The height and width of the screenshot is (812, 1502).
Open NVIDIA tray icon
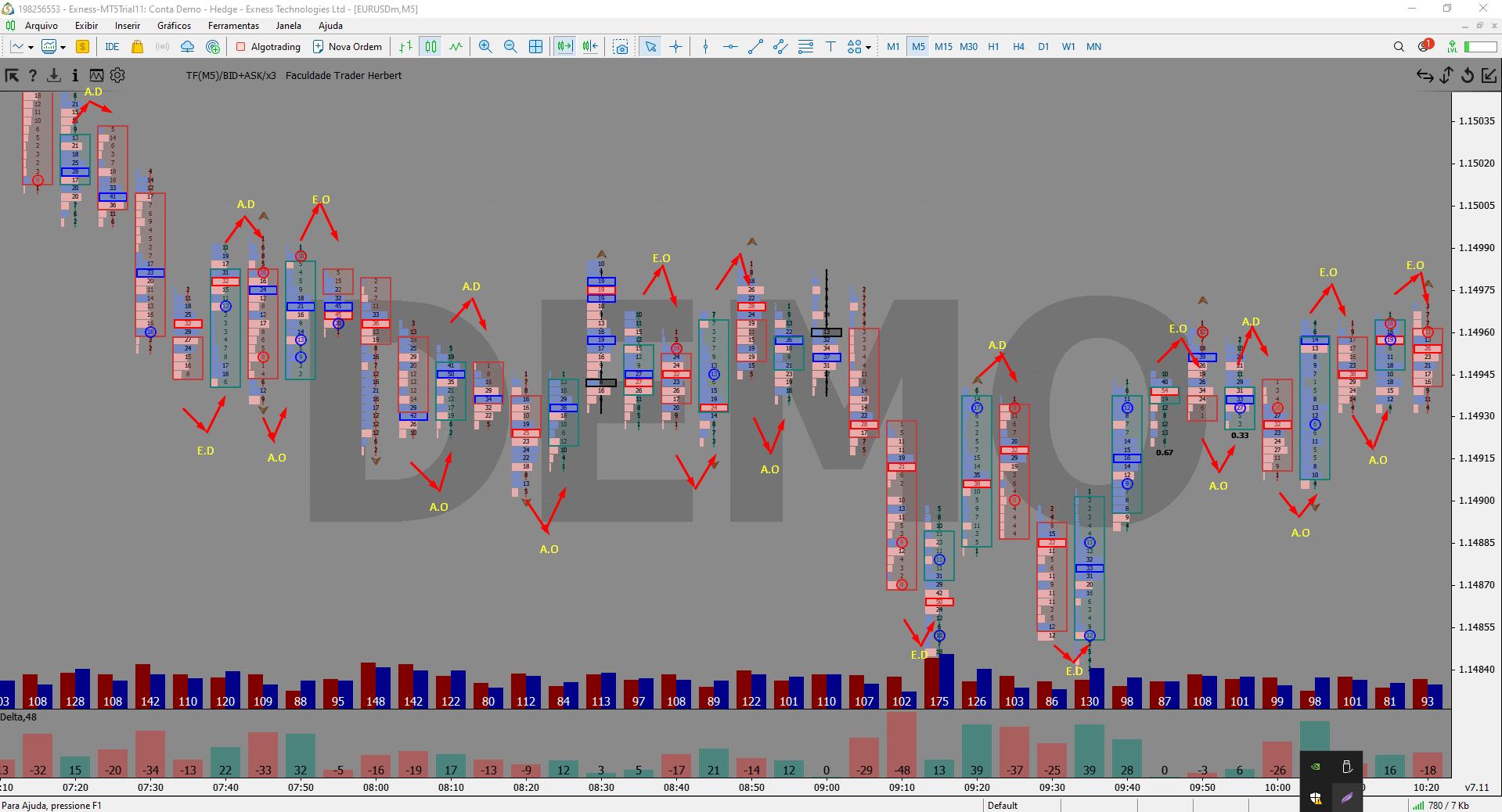[x=1316, y=767]
